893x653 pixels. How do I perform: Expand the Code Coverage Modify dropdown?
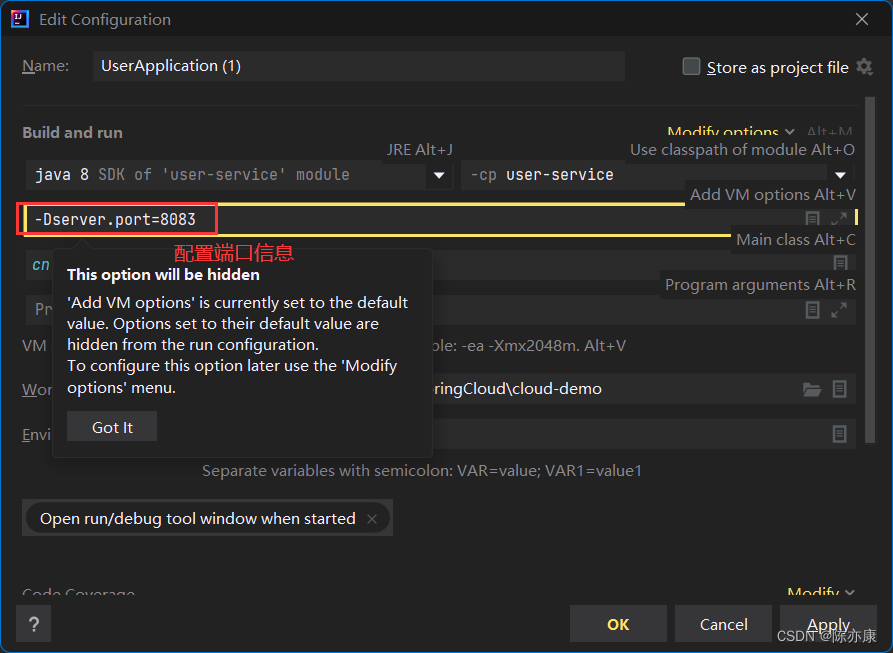tap(821, 592)
